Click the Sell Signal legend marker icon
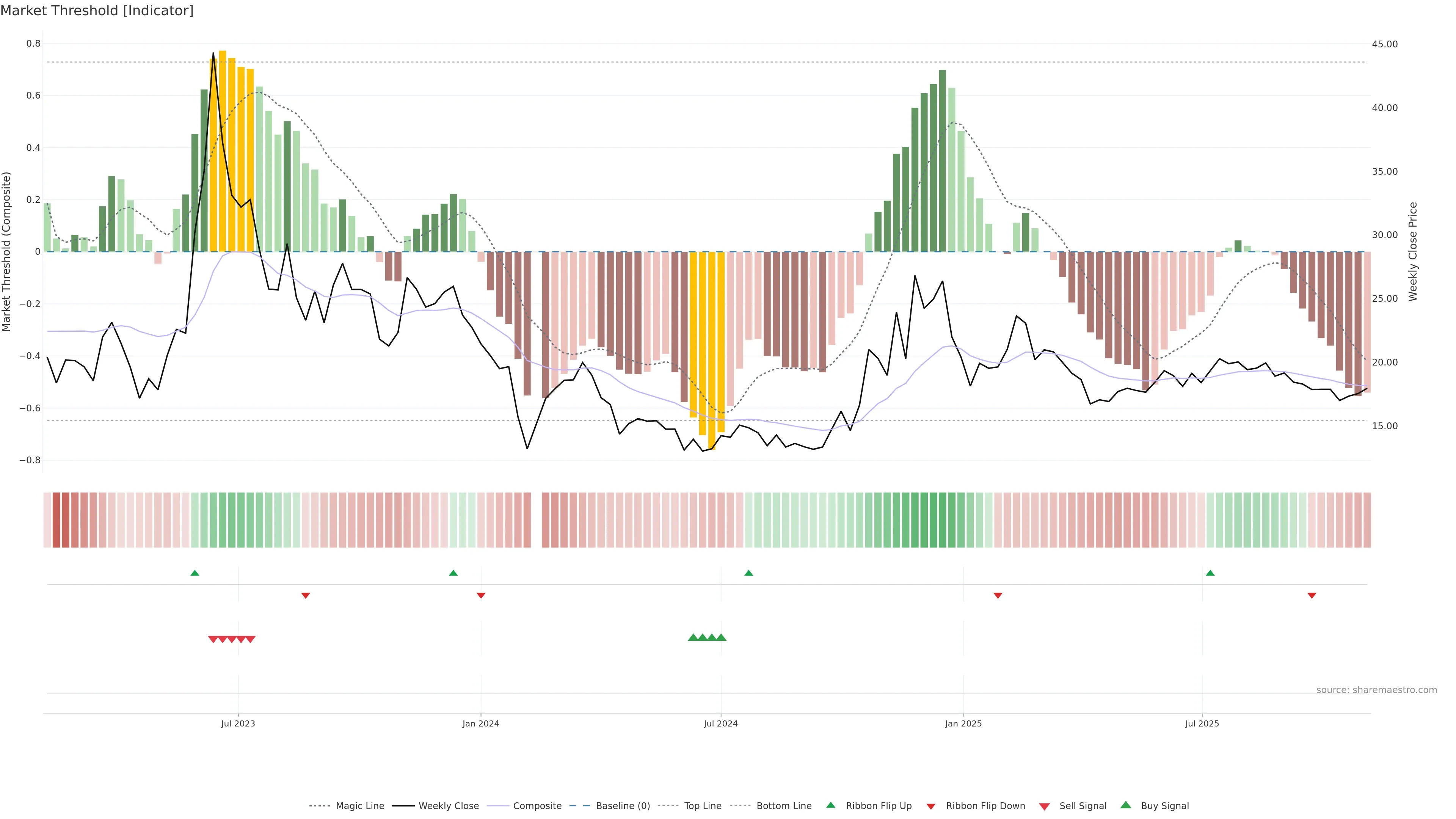Image resolution: width=1456 pixels, height=819 pixels. click(x=1044, y=806)
